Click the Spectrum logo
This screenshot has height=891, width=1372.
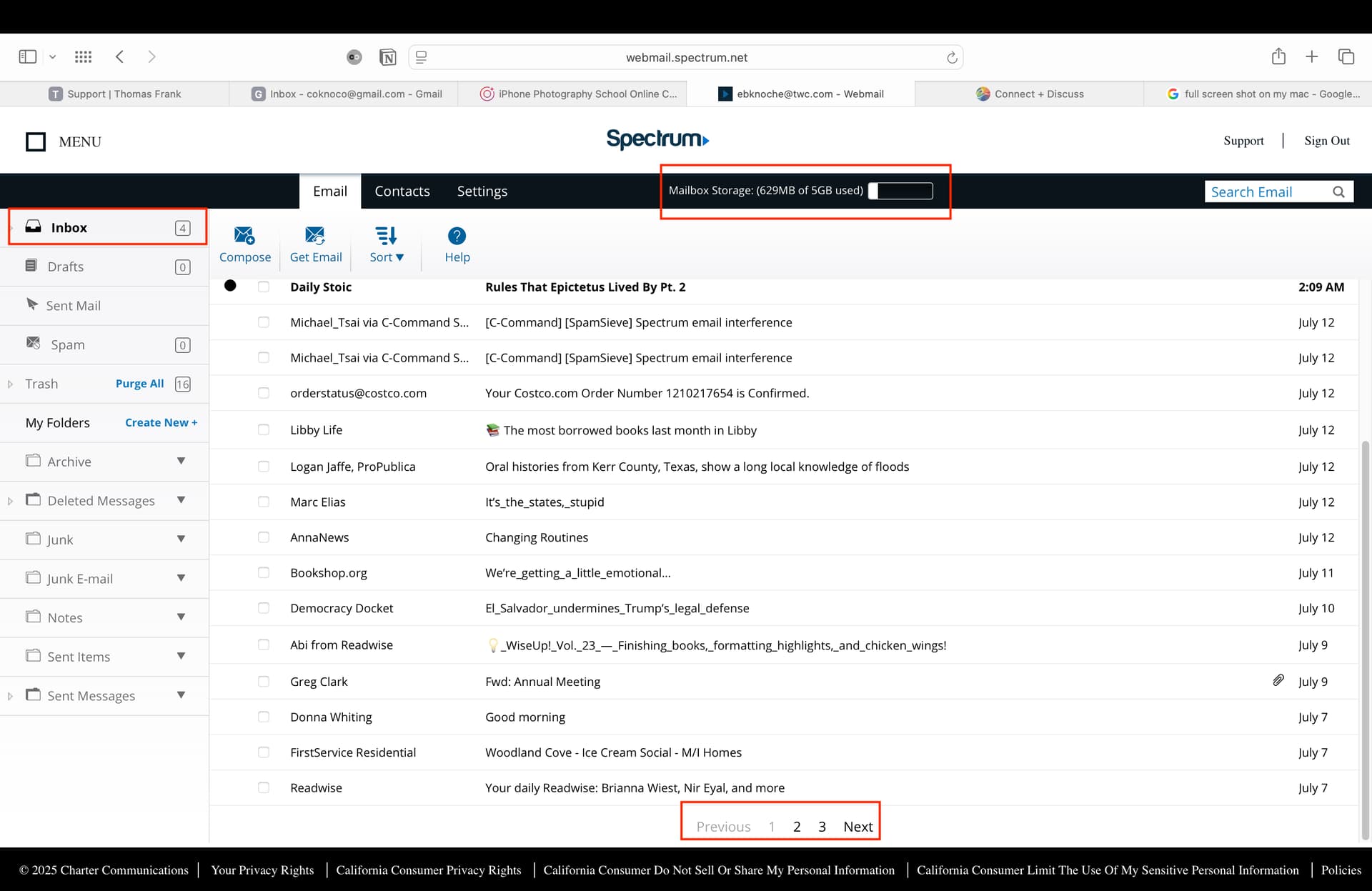pos(657,139)
